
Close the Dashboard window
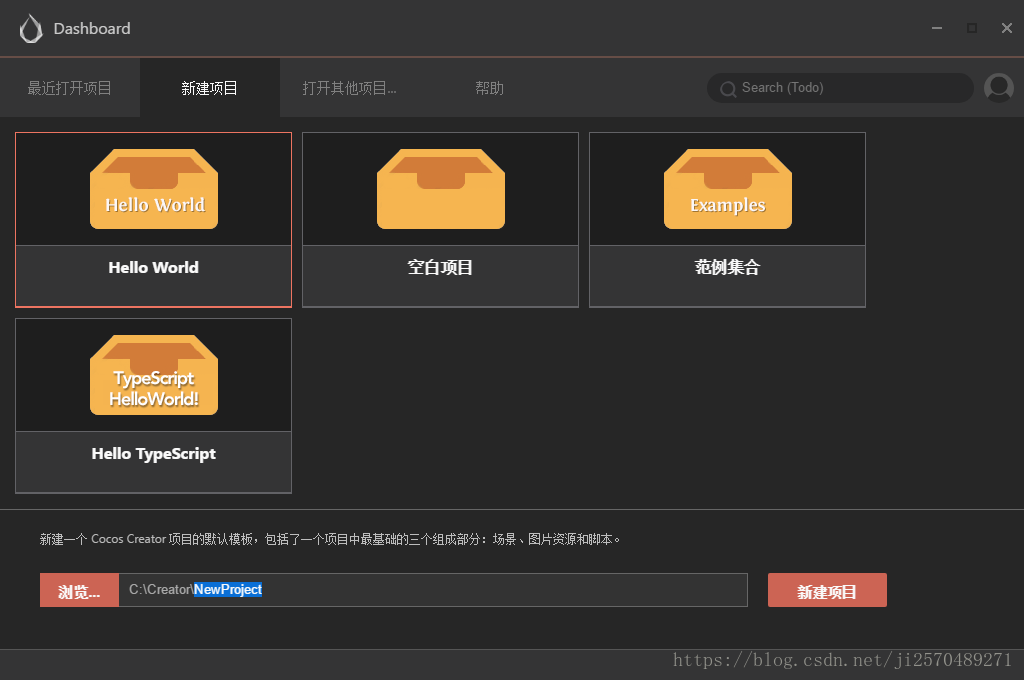point(1006,28)
